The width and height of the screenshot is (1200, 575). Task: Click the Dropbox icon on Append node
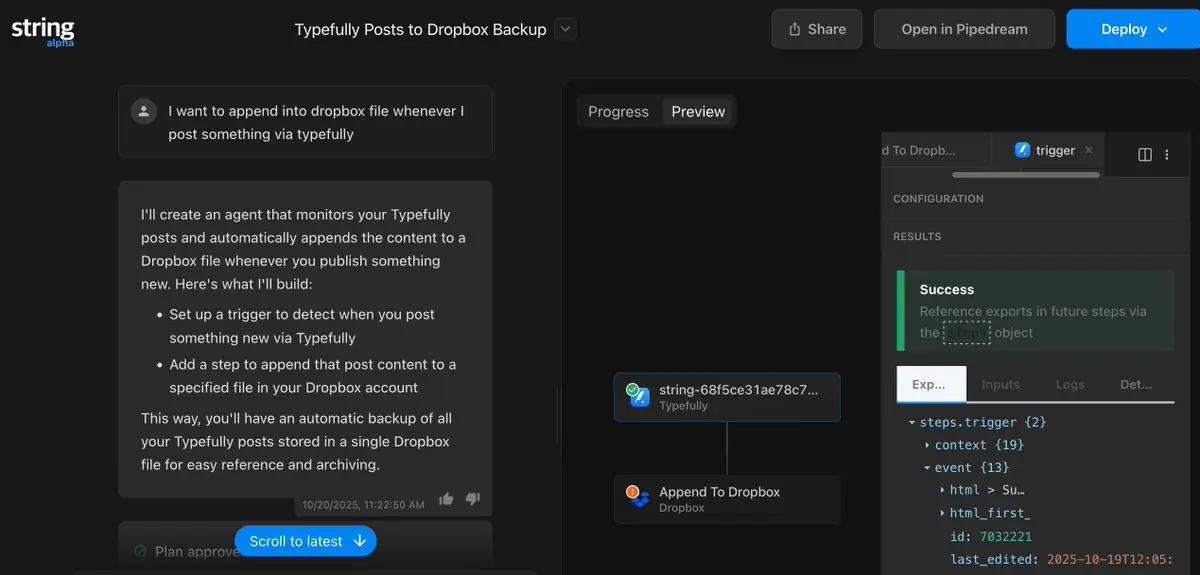click(x=637, y=499)
